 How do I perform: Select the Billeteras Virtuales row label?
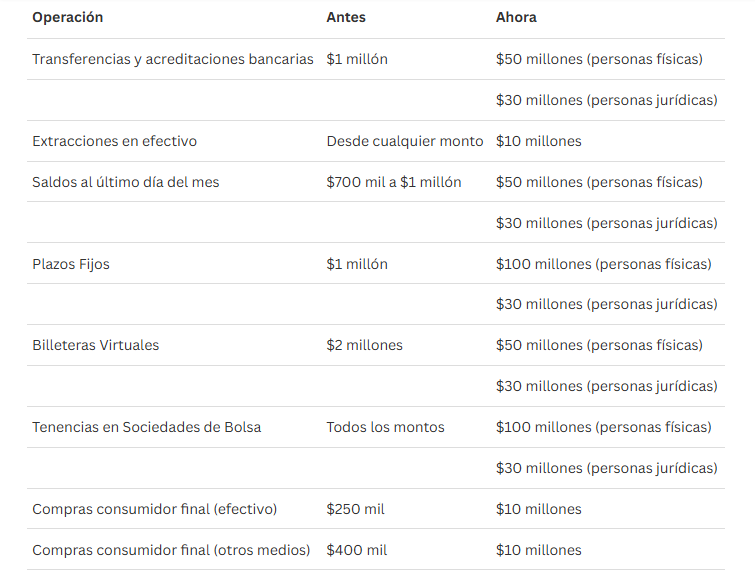point(95,345)
